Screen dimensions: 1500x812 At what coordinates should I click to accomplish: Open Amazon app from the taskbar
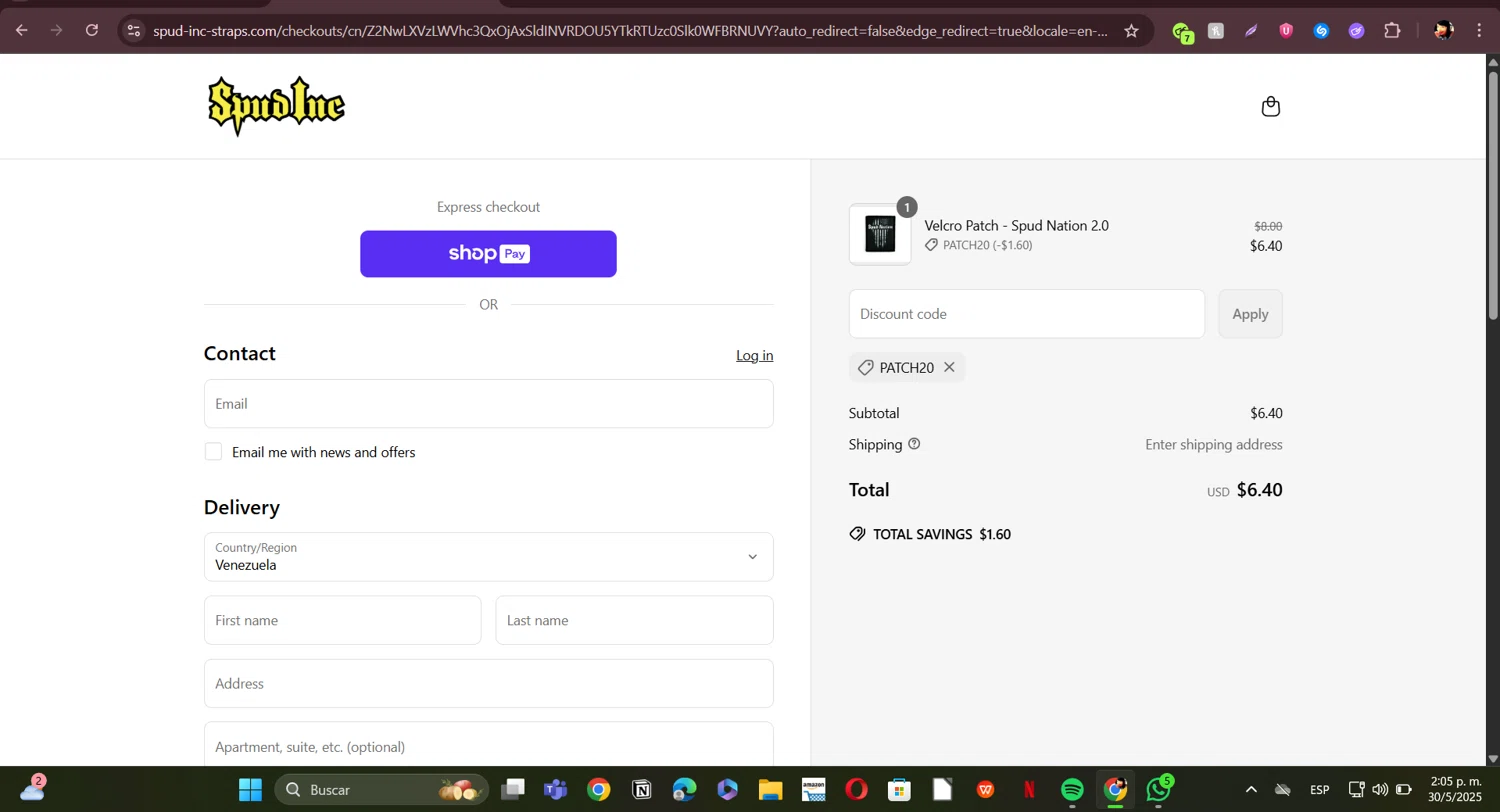pyautogui.click(x=813, y=790)
